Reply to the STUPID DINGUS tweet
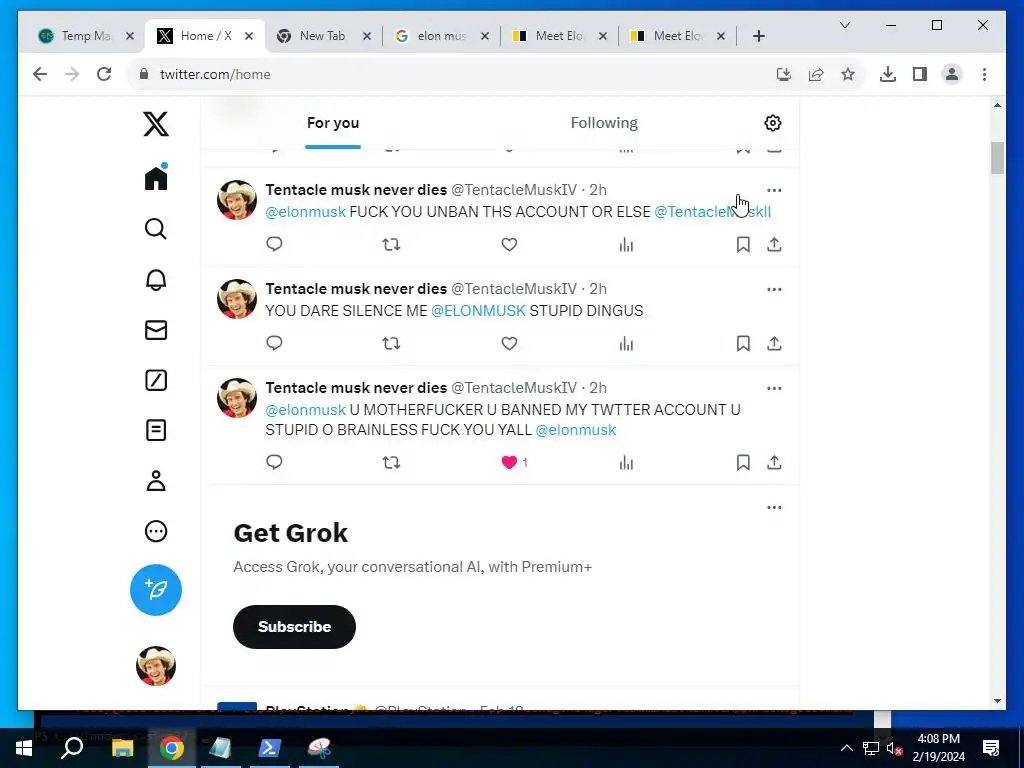 274,344
